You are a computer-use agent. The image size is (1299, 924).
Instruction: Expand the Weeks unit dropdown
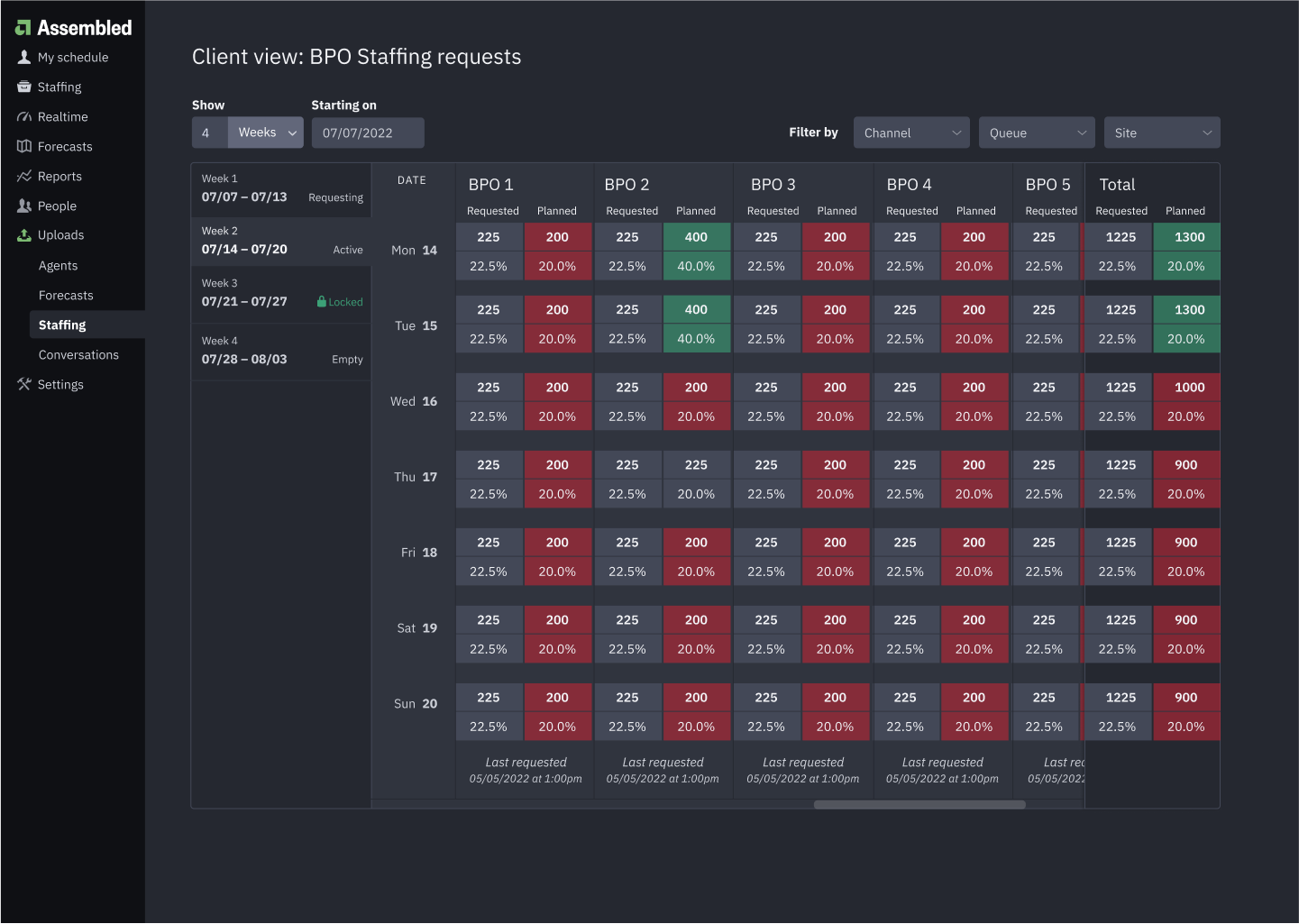[x=266, y=133]
